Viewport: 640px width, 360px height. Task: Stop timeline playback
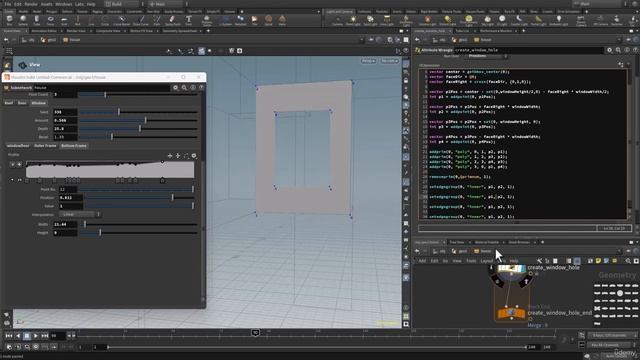[27, 336]
